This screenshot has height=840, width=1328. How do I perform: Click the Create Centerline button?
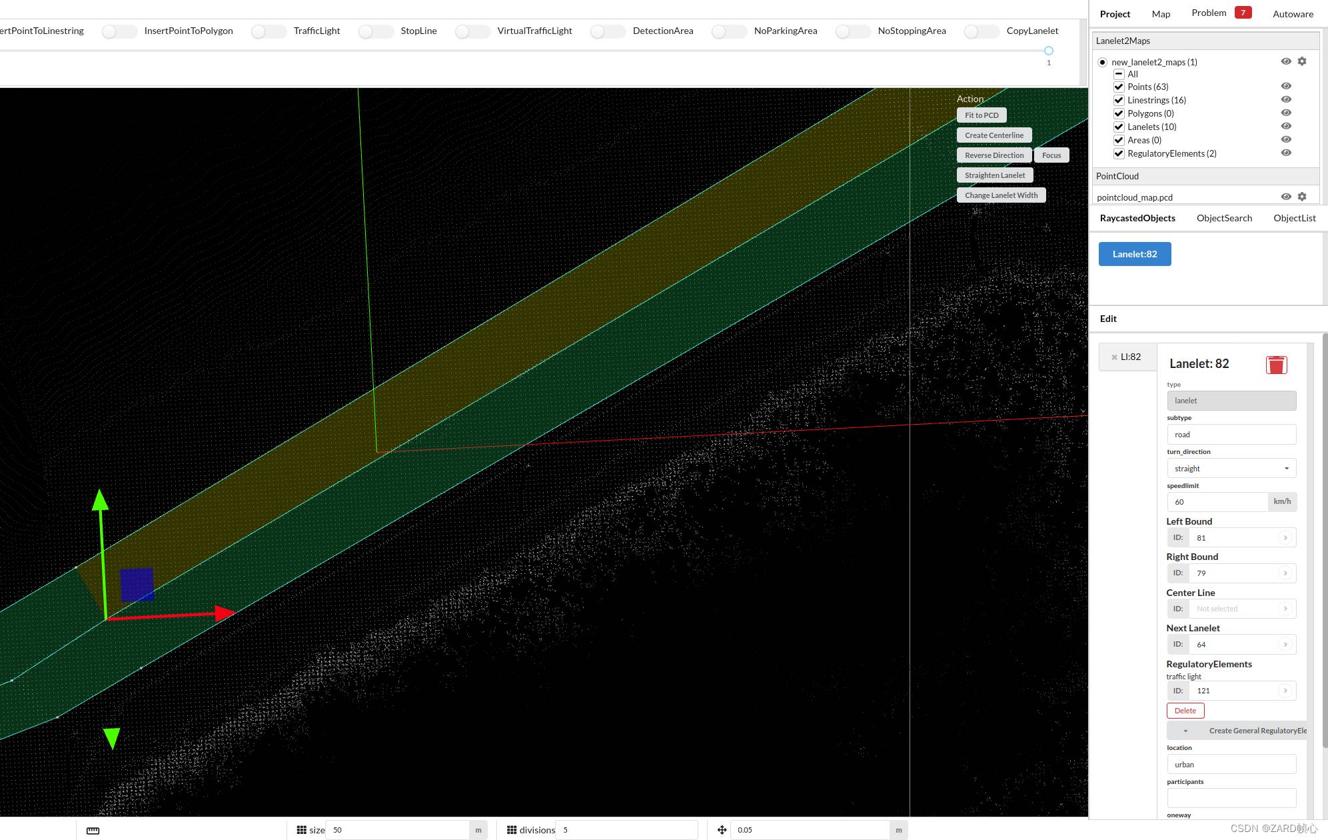994,135
